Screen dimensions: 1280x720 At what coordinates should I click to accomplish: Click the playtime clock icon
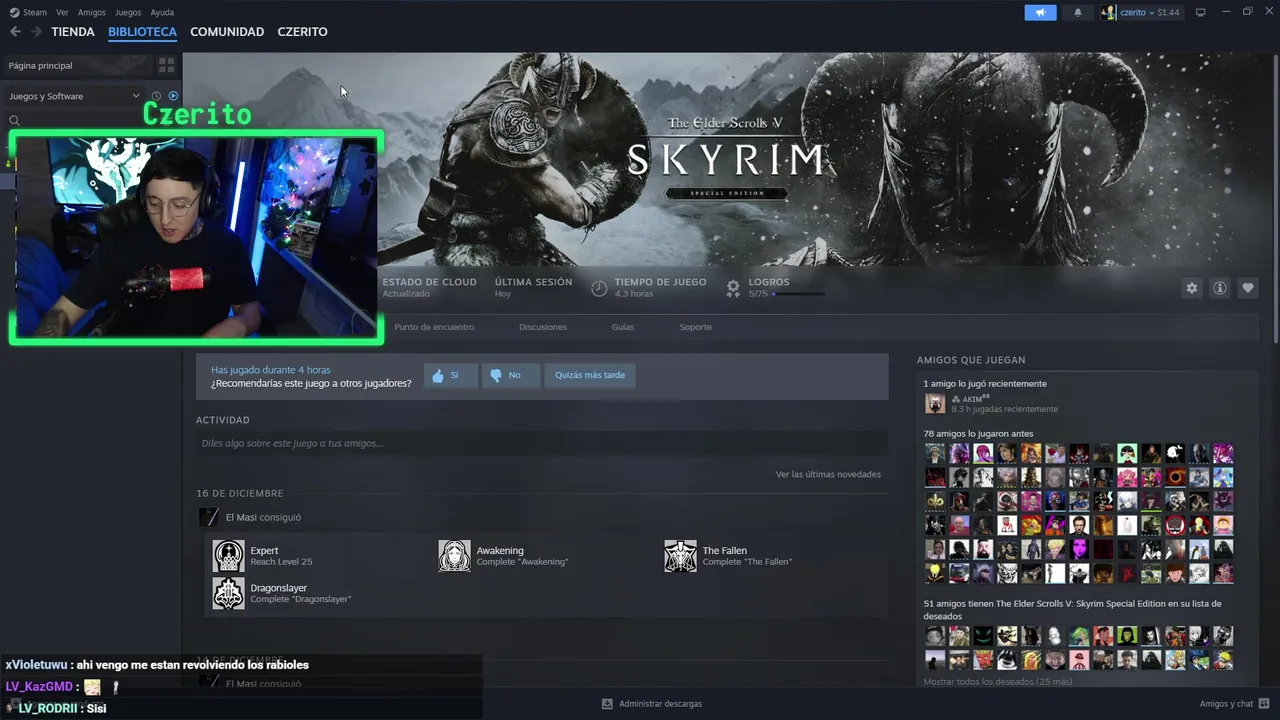599,288
